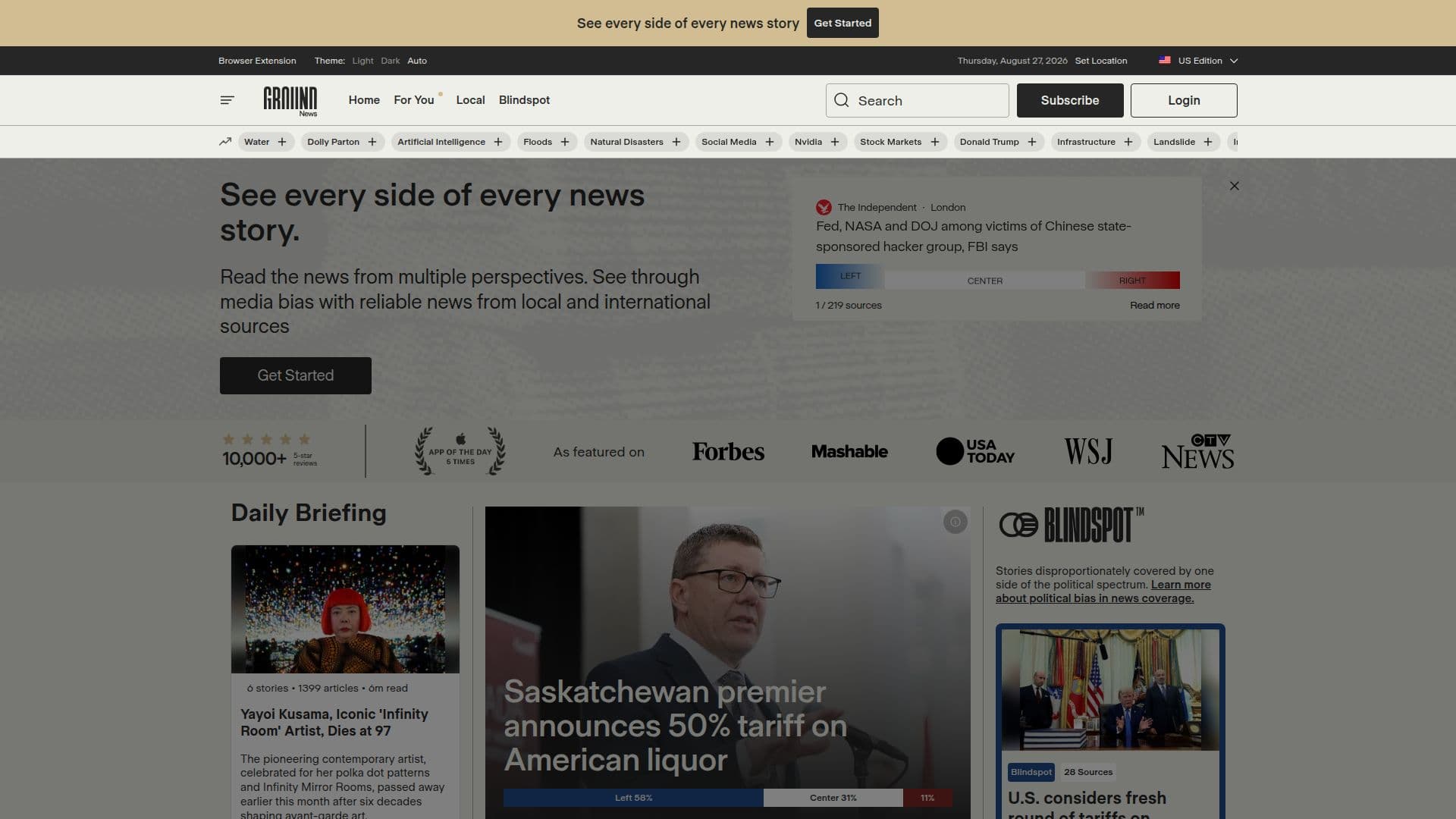Go to Home tab
The width and height of the screenshot is (1456, 819).
tap(364, 100)
